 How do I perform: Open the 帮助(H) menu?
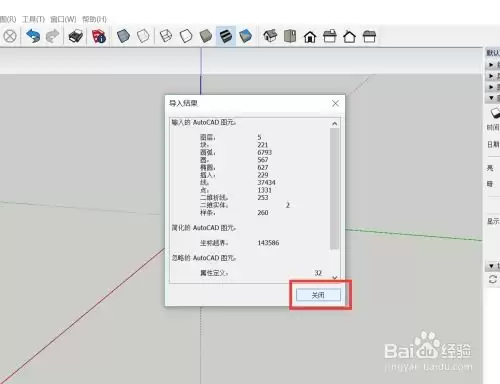pyautogui.click(x=94, y=19)
